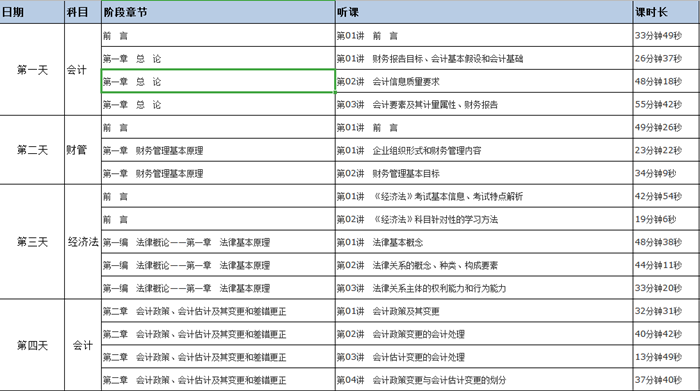Screen dimensions: 700x391
Task: Select 前言 chapter cell in the 19分钟6秒 row
Action: [x=218, y=219]
